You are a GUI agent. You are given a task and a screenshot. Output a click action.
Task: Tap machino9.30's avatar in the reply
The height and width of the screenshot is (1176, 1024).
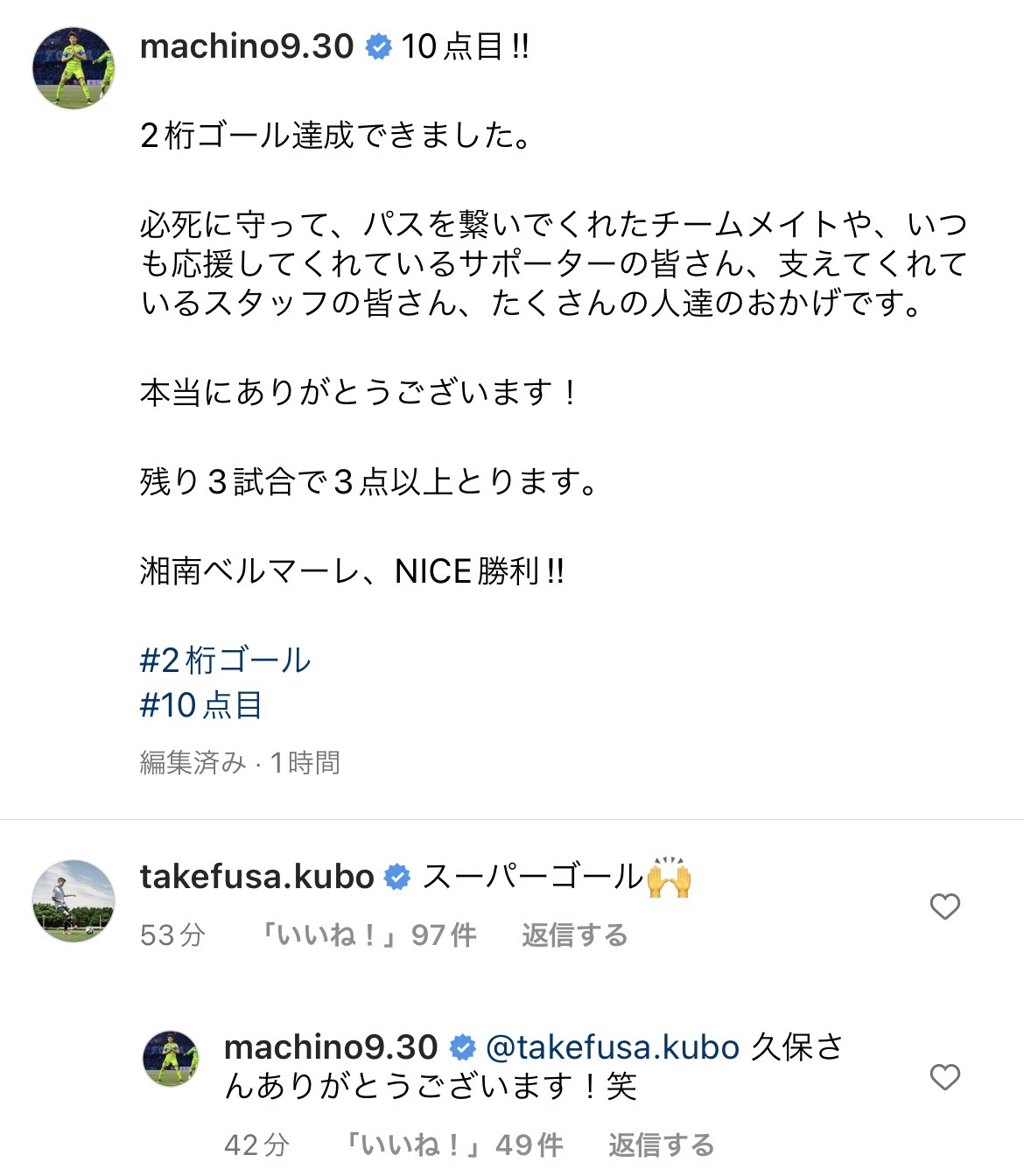click(171, 1058)
